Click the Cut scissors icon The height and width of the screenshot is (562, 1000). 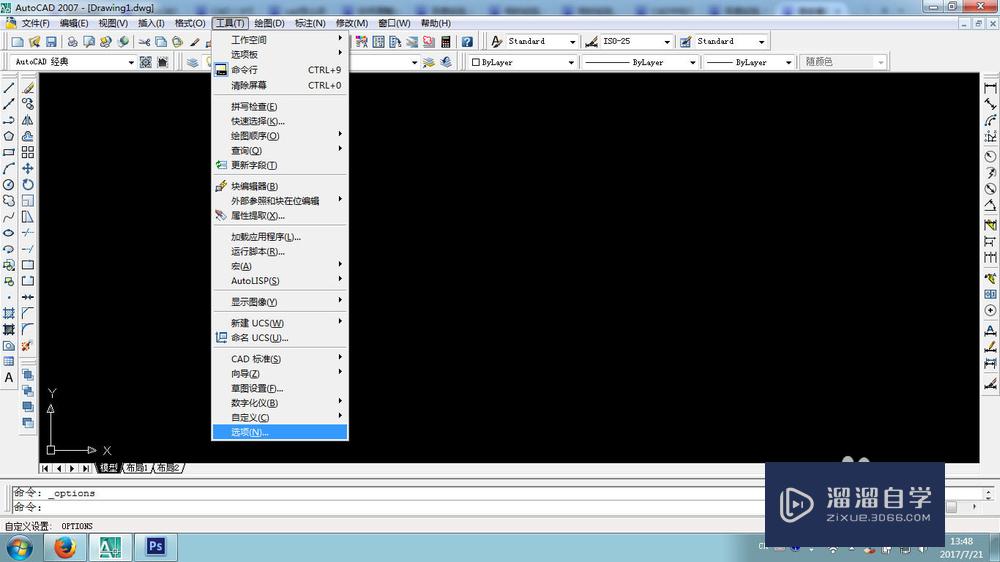tap(145, 41)
